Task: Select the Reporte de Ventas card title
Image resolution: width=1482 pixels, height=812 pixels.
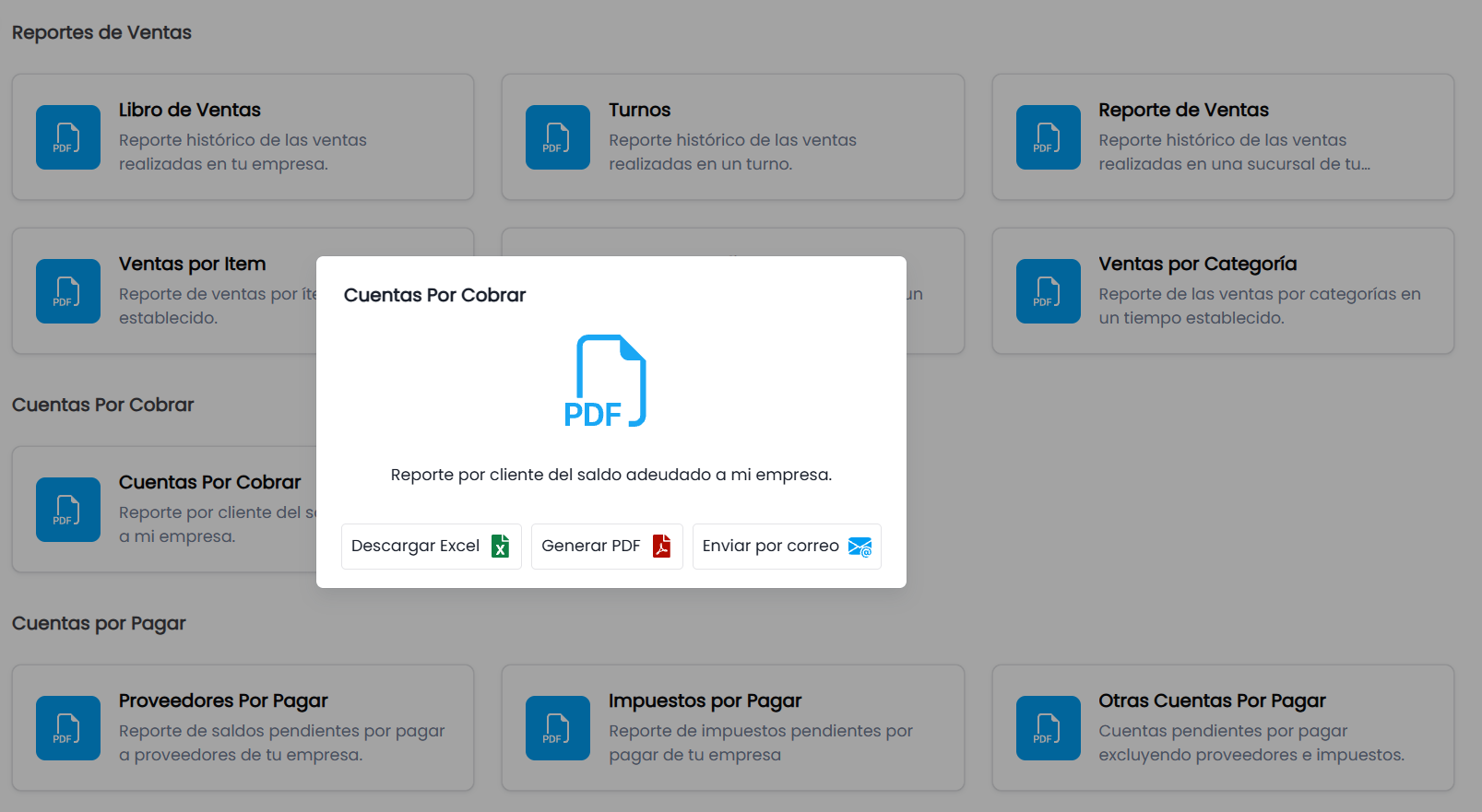Action: click(x=1183, y=110)
